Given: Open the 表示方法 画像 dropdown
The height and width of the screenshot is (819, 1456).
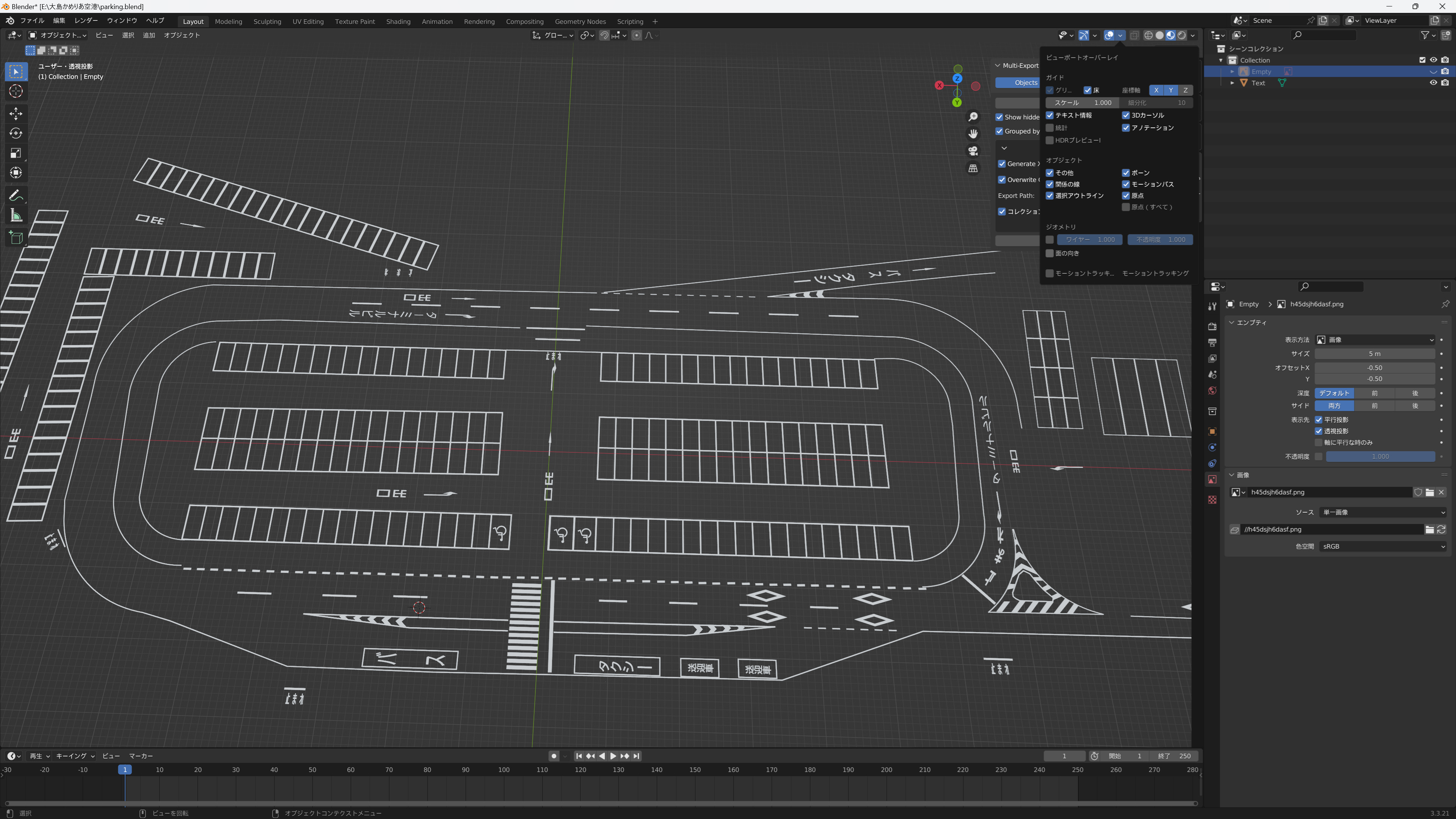Looking at the screenshot, I should point(1374,340).
